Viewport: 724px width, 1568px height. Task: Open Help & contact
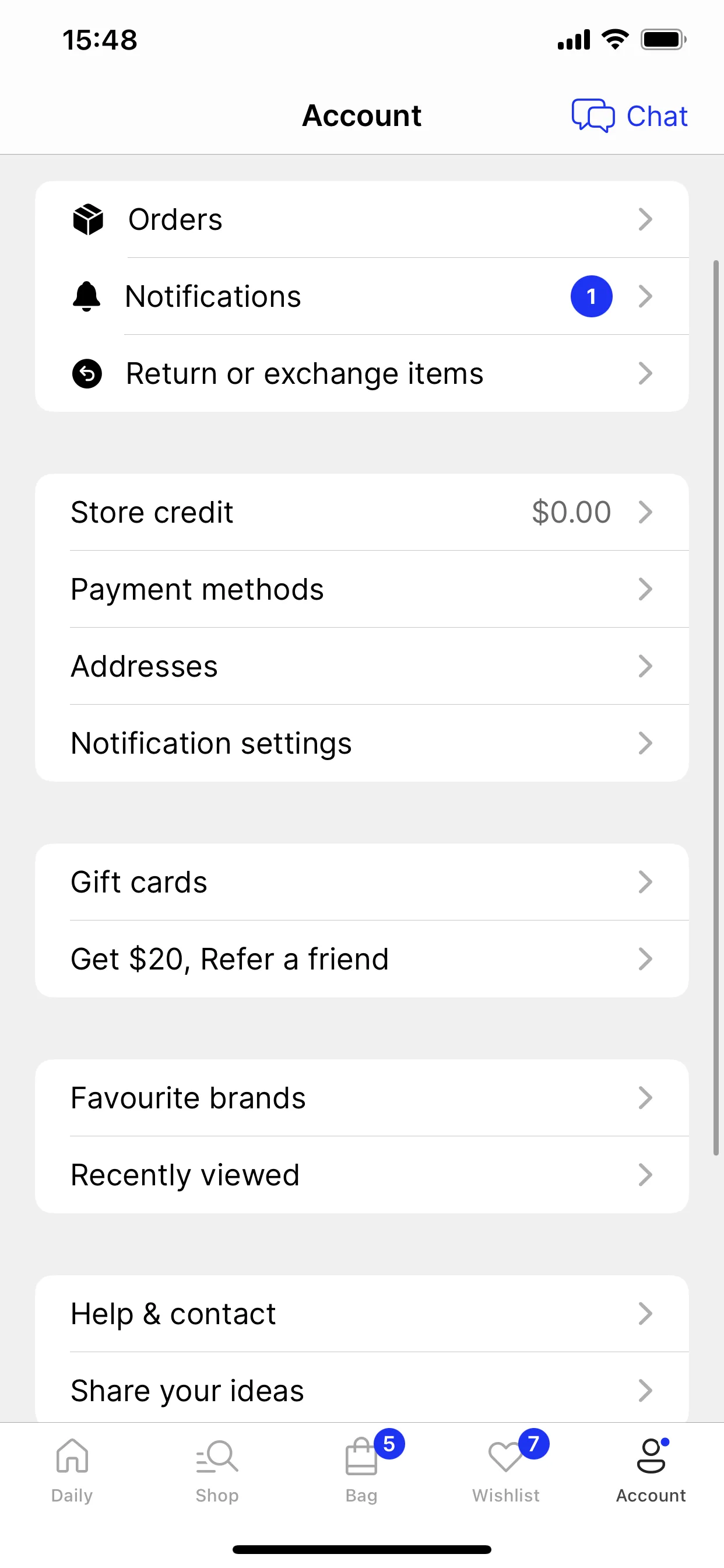pyautogui.click(x=362, y=1314)
